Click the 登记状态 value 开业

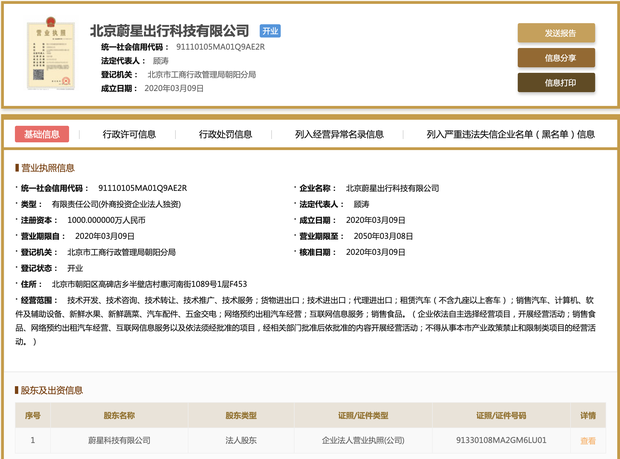[x=75, y=268]
